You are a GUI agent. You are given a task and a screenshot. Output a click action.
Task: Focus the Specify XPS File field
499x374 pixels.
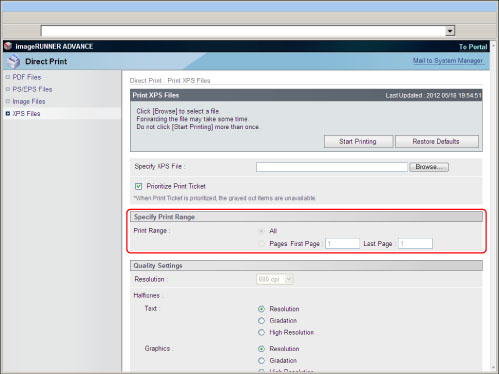[x=332, y=167]
